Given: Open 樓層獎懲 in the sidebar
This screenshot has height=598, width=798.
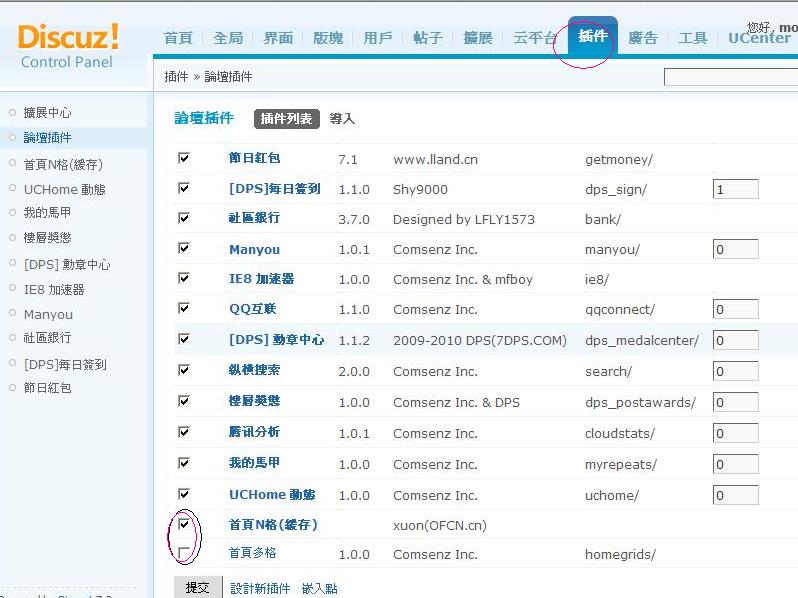Looking at the screenshot, I should [47, 238].
